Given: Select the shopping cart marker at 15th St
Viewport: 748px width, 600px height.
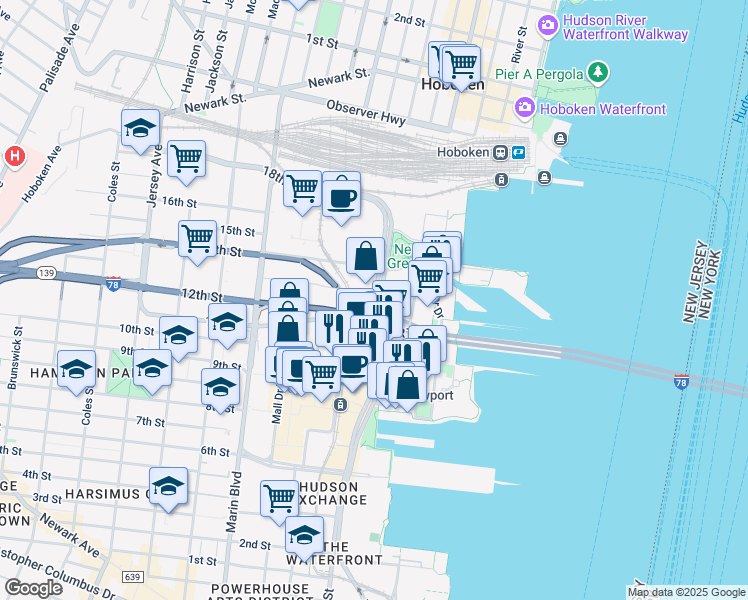Looking at the screenshot, I should point(197,242).
